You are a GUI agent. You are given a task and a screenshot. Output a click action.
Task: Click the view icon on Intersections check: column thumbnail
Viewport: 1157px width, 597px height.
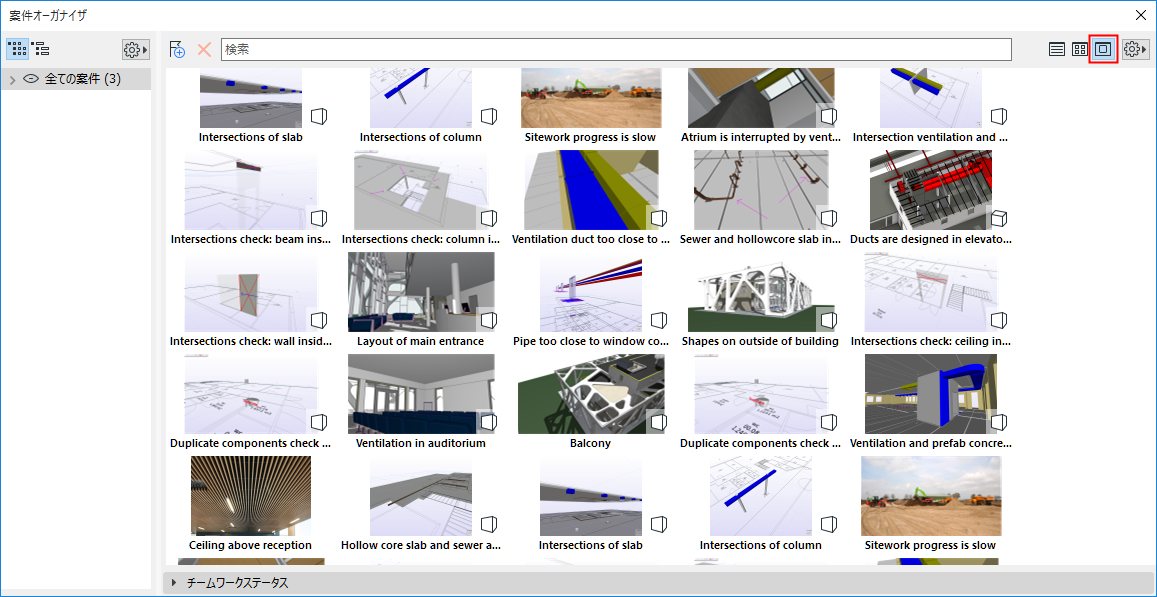488,218
